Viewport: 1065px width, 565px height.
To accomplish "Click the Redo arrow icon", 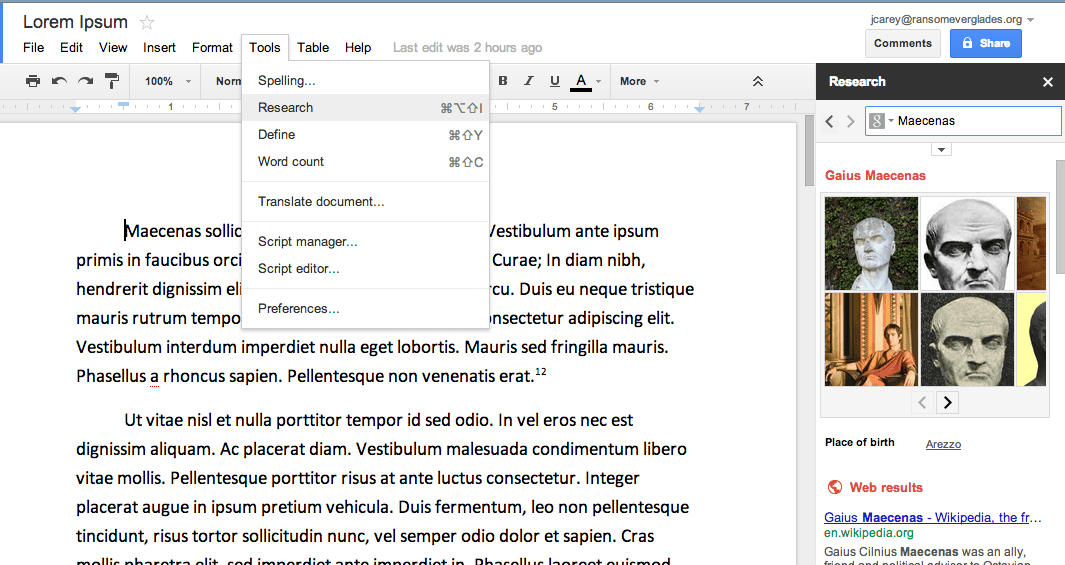I will tap(85, 81).
